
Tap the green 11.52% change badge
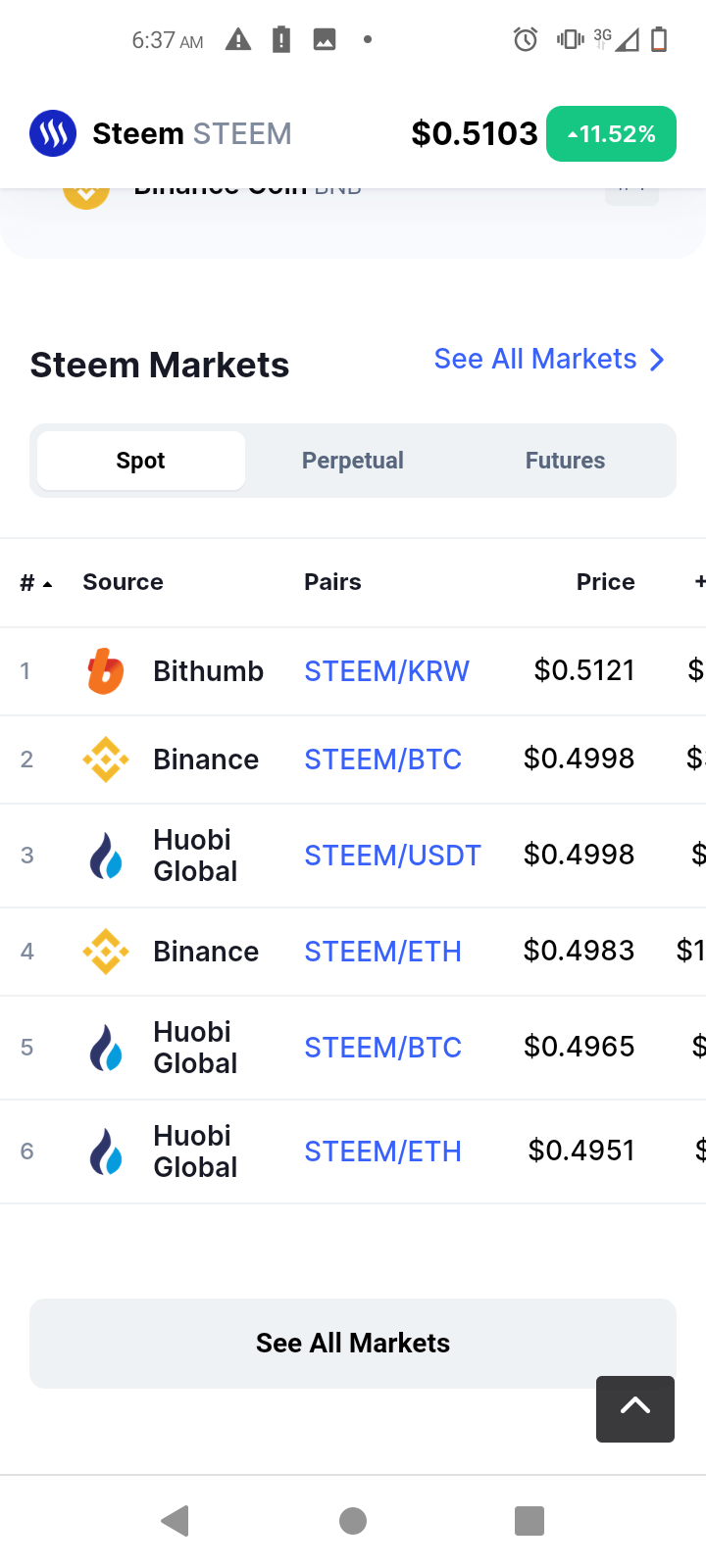pos(611,133)
